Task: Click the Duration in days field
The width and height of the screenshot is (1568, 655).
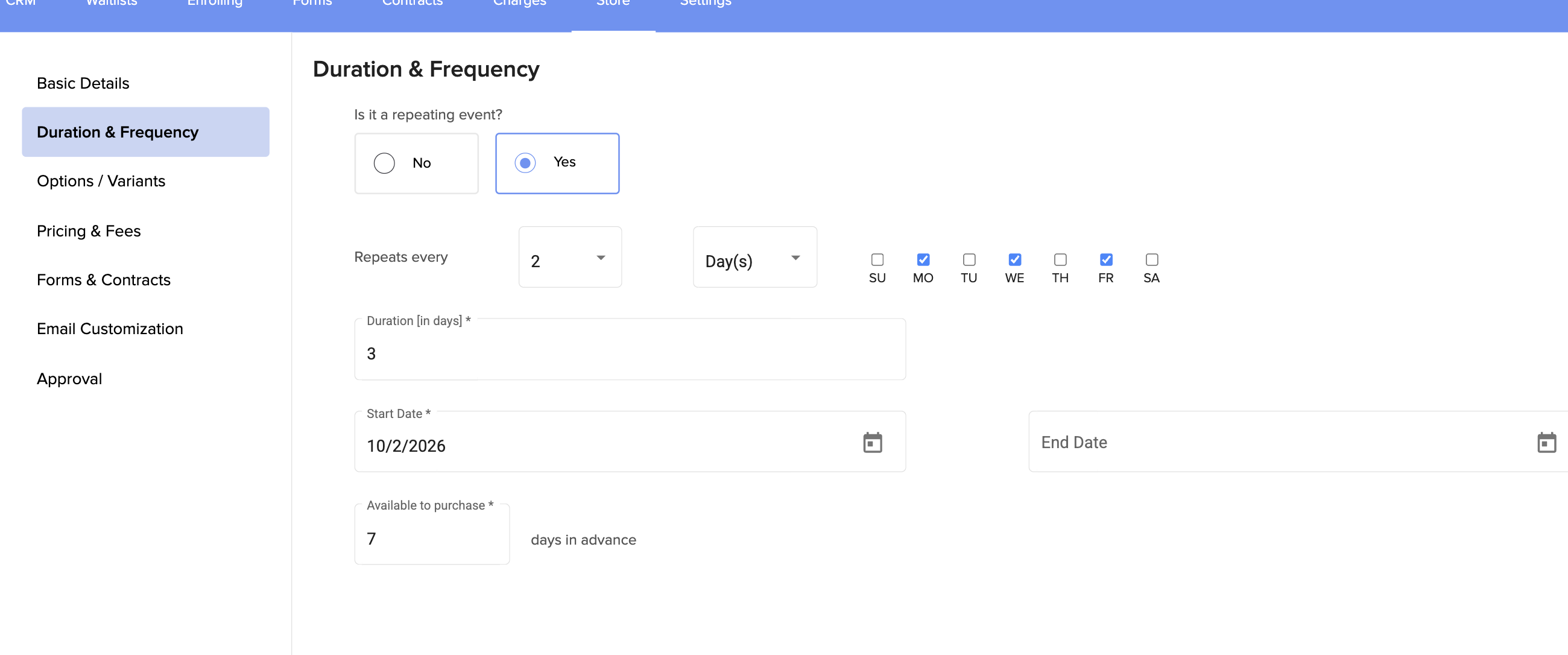Action: pos(630,353)
